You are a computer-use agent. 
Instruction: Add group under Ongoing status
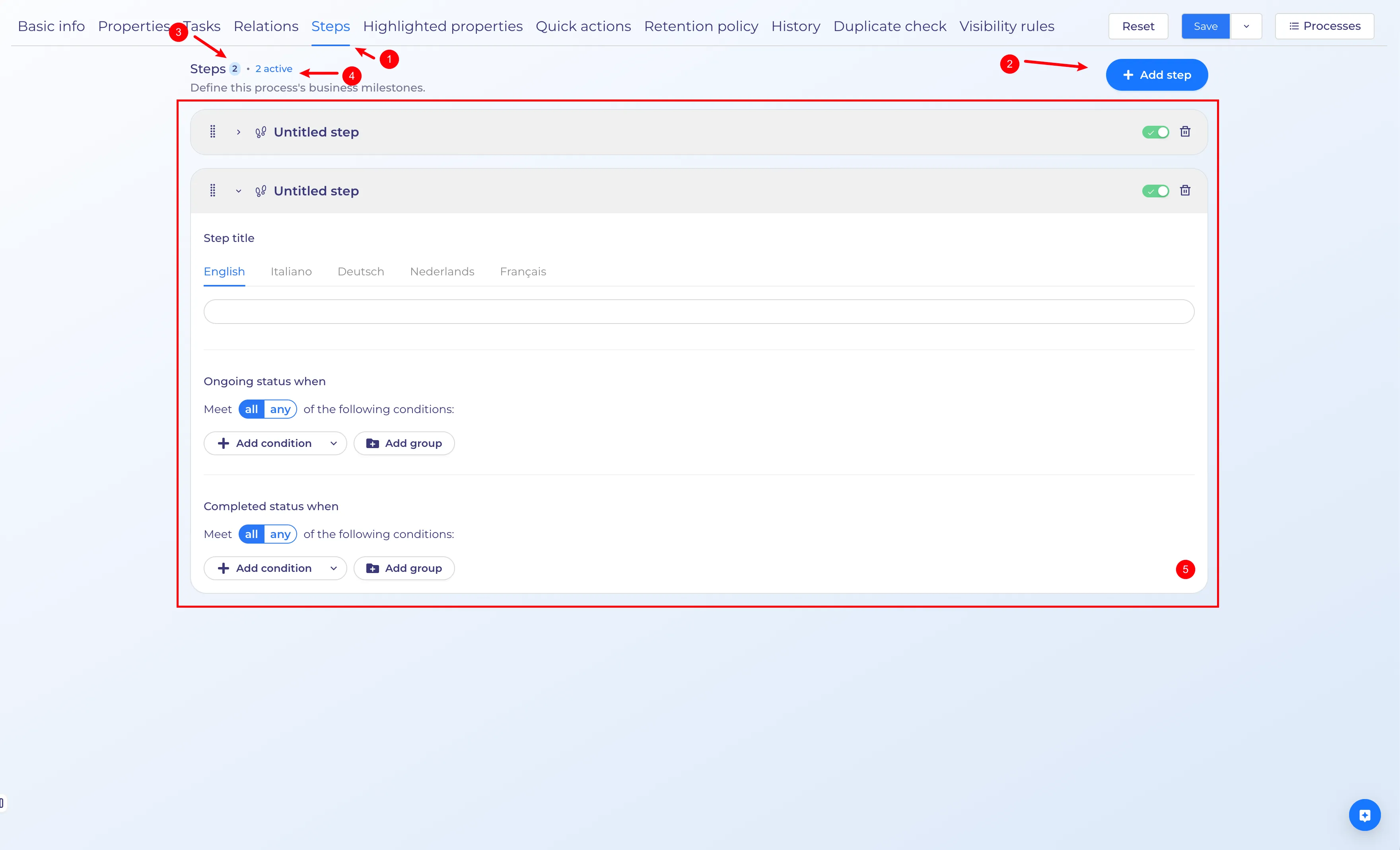click(x=404, y=443)
